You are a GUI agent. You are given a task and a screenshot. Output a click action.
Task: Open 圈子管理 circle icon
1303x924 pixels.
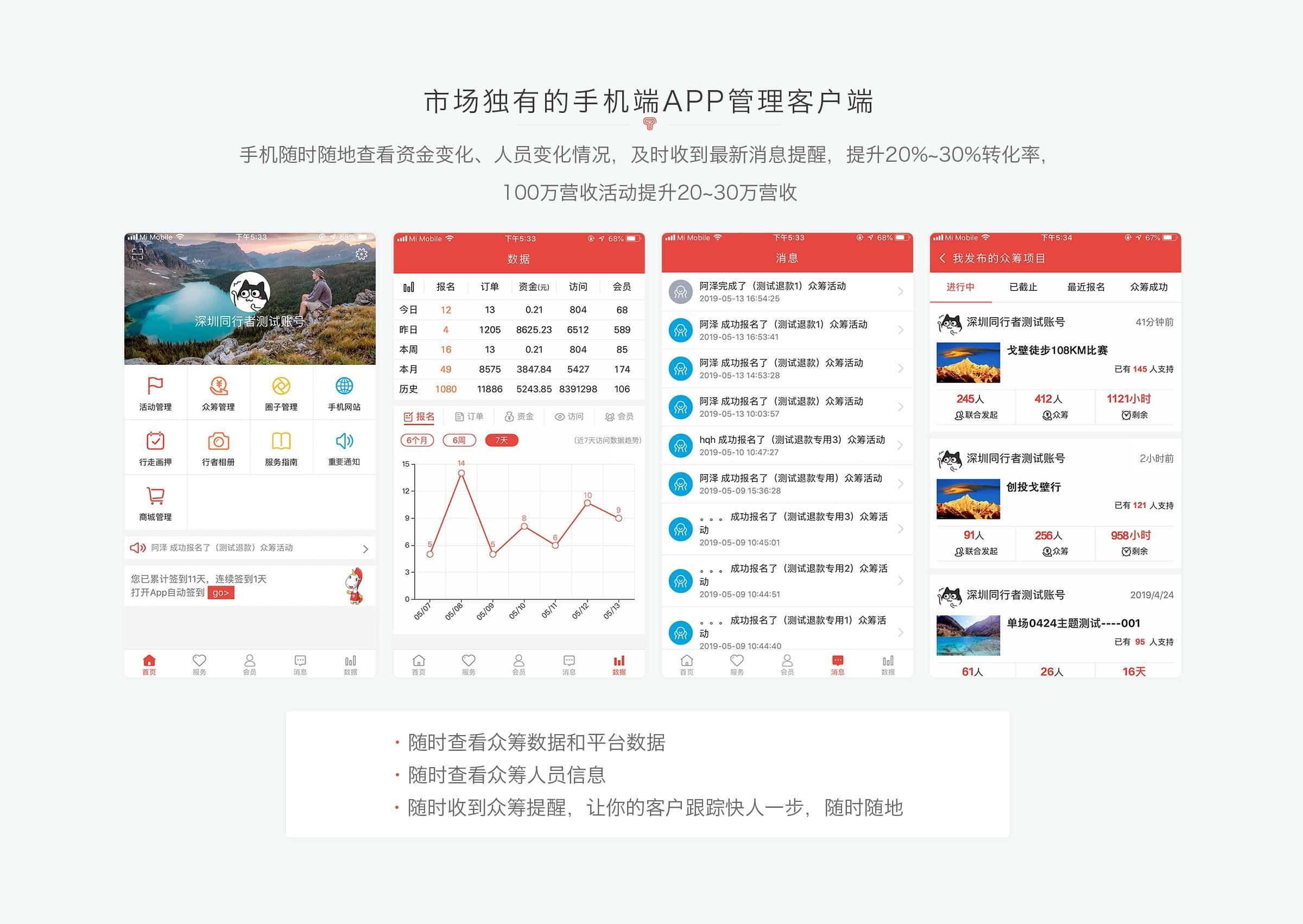[281, 387]
